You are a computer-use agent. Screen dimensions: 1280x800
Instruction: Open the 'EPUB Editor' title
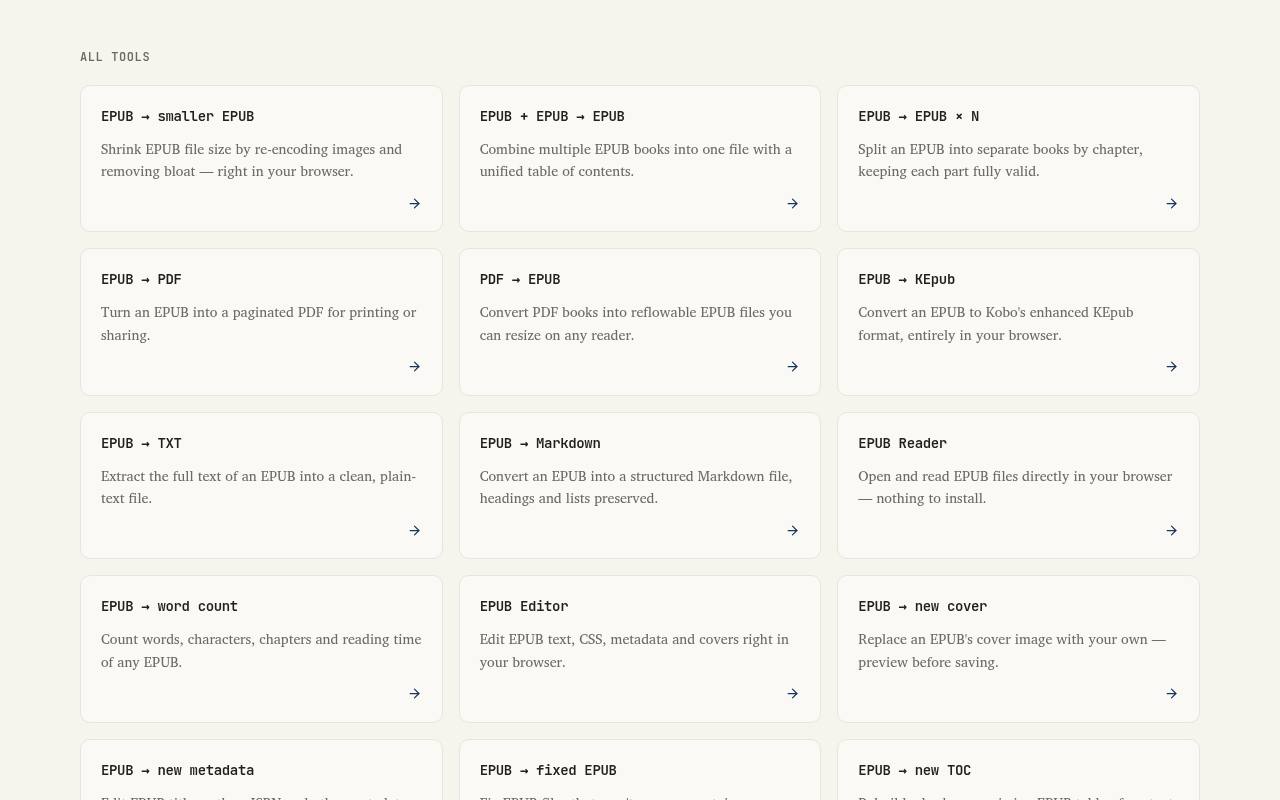click(x=524, y=606)
